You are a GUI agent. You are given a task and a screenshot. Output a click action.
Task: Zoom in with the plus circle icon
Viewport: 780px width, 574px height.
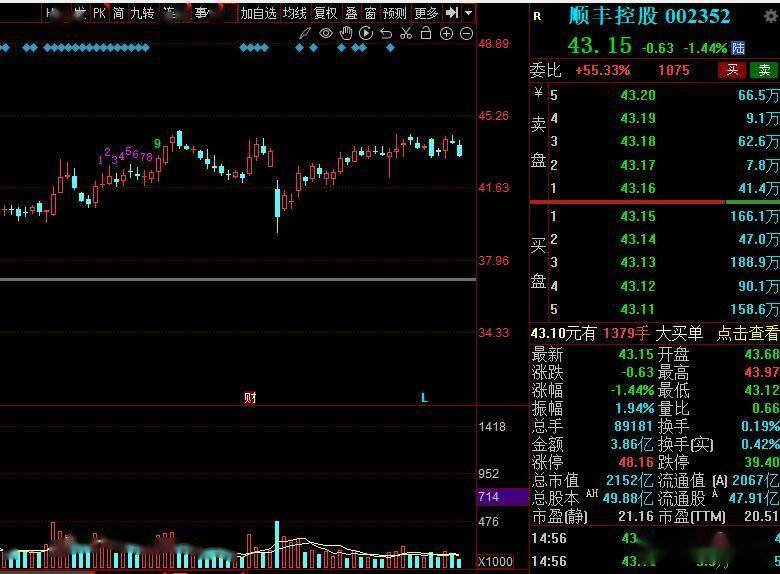446,33
